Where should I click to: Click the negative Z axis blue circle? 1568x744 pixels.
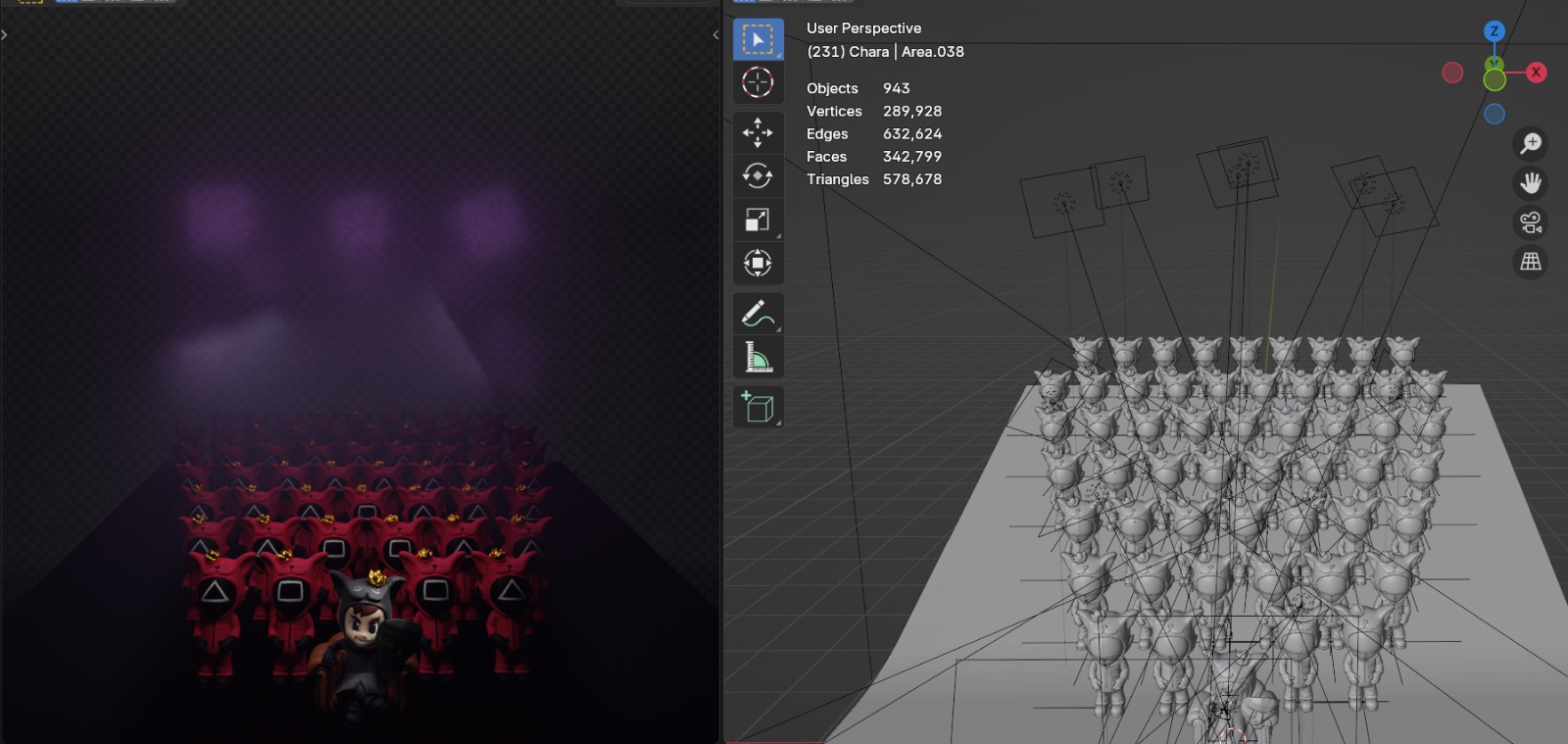[1494, 114]
